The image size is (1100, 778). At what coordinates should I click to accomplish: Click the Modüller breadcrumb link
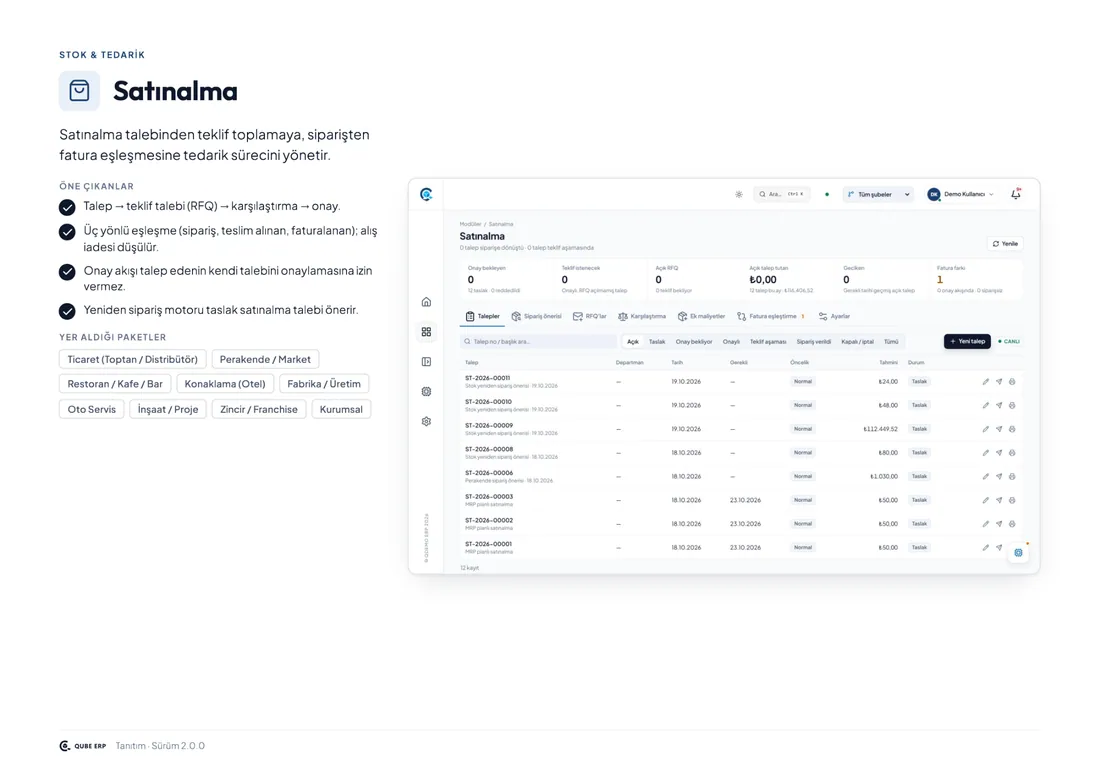click(470, 224)
